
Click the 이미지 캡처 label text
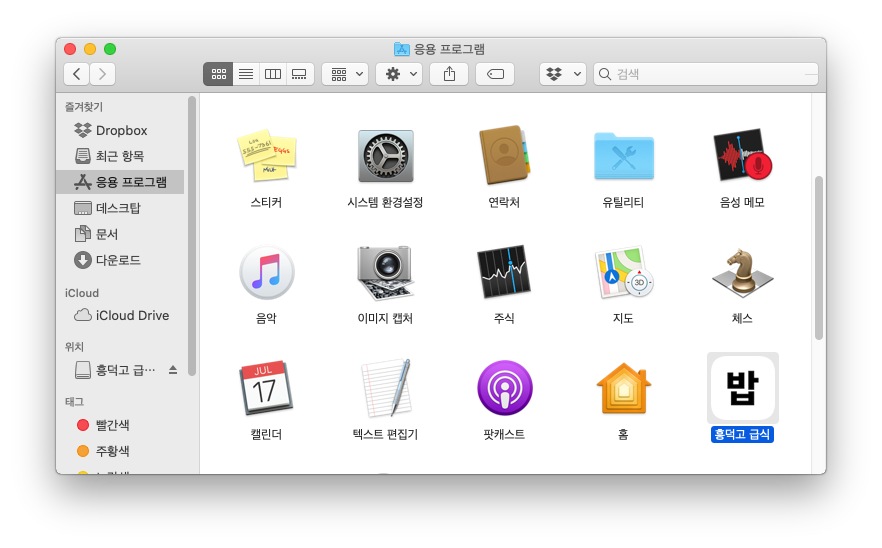[x=385, y=318]
